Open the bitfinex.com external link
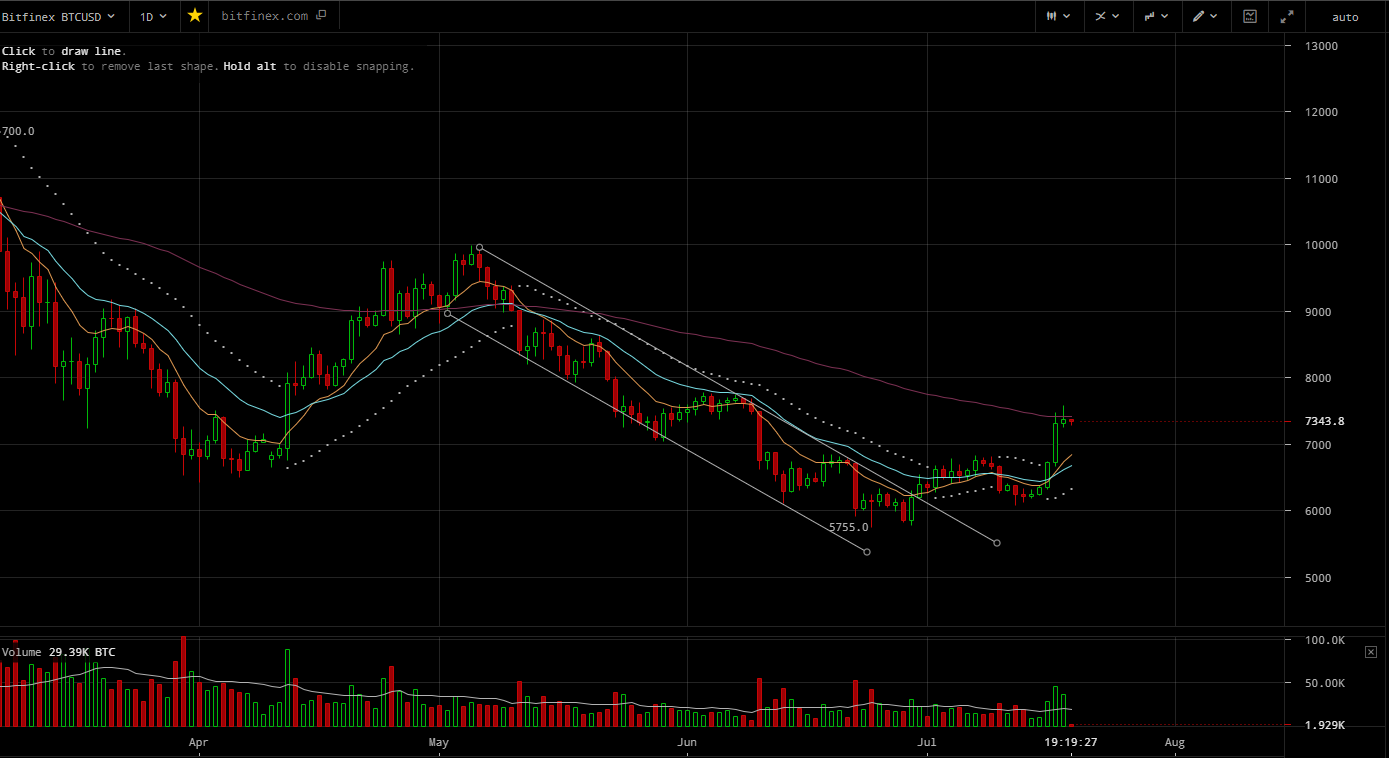 pyautogui.click(x=274, y=16)
